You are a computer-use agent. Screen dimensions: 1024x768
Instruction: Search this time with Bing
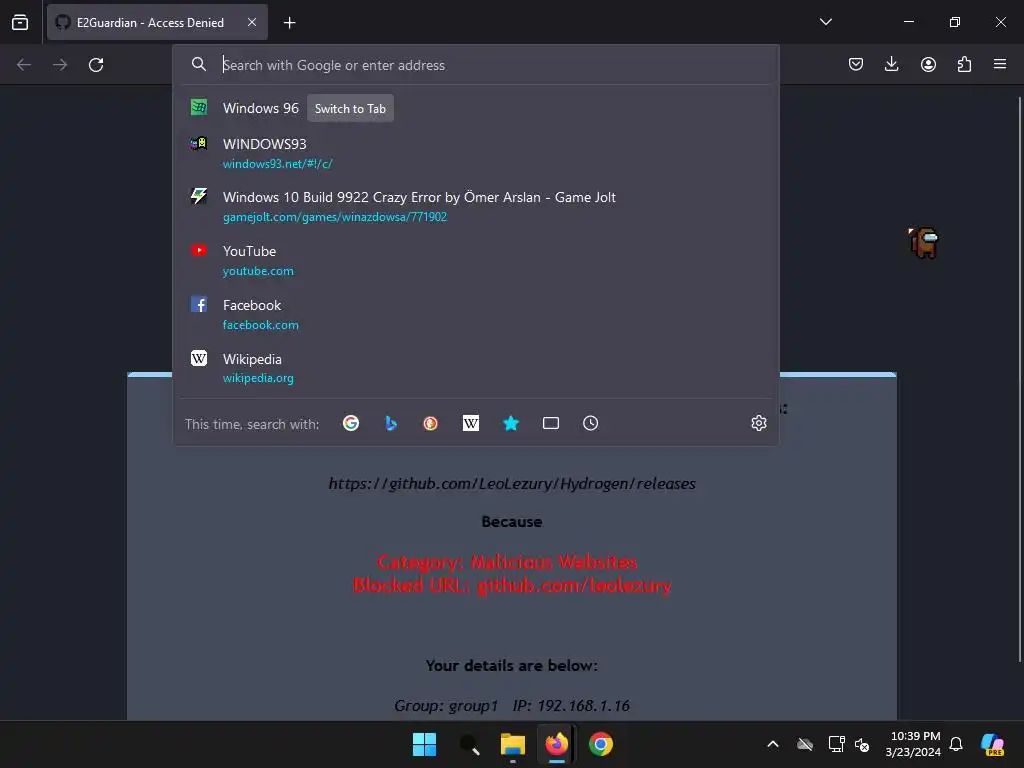391,423
